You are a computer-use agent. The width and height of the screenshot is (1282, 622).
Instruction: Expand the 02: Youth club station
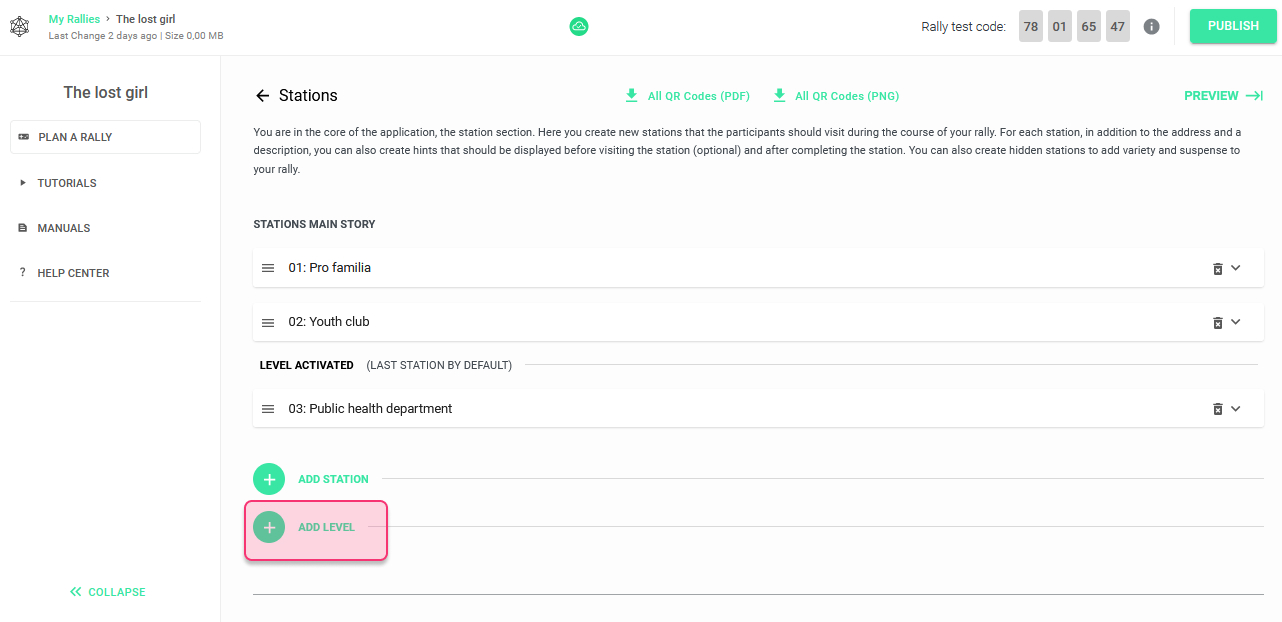pos(1235,322)
